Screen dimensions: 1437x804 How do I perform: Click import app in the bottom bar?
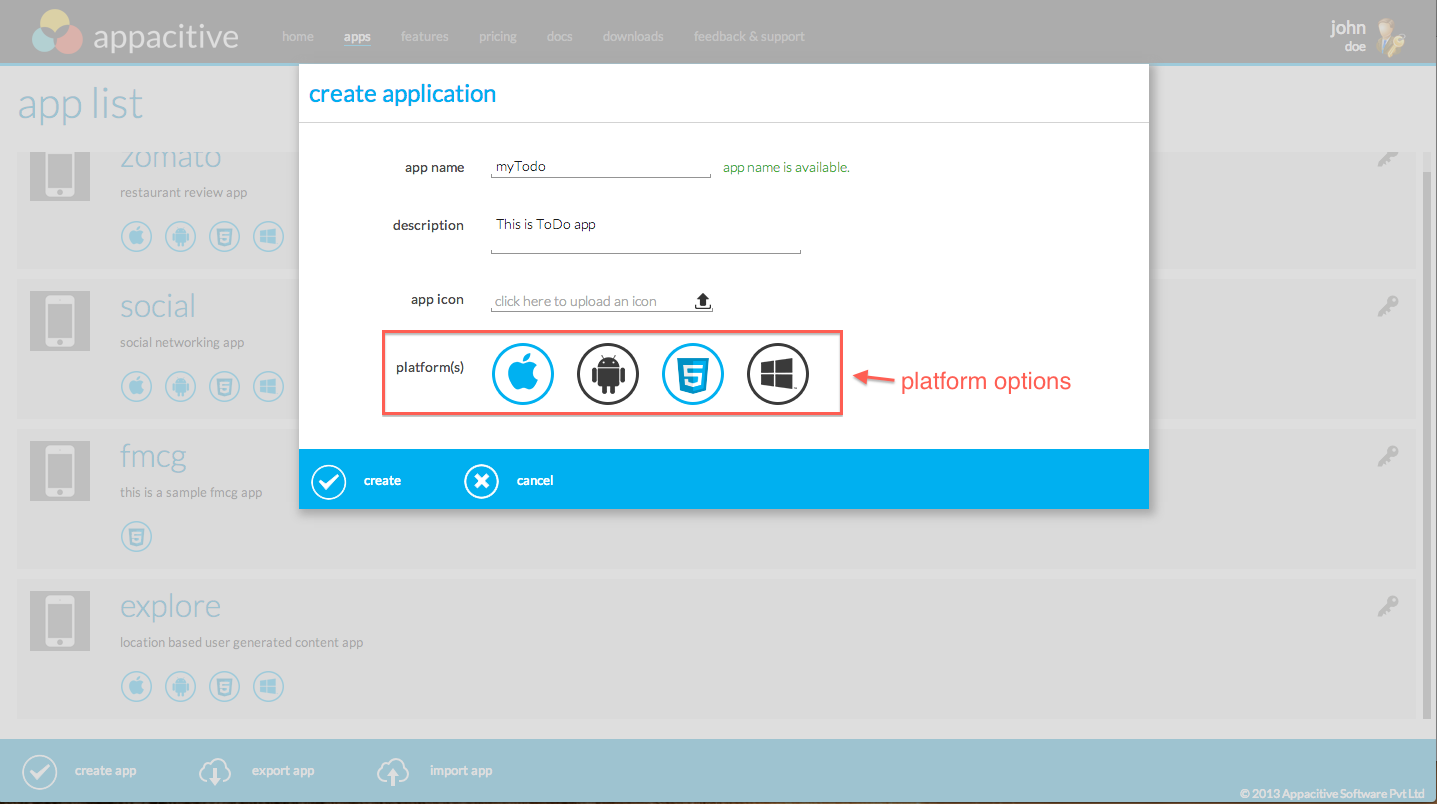(x=461, y=771)
